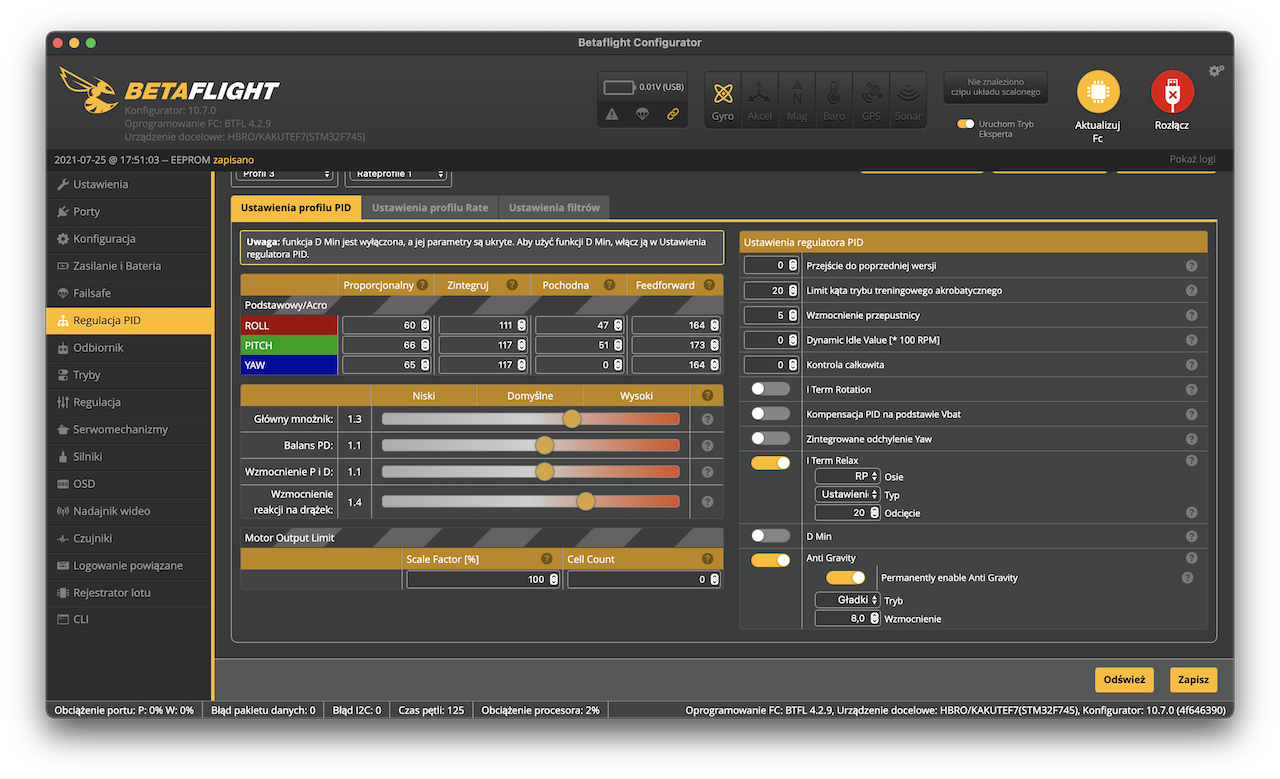
Task: Open I Term Relax Osie dropdown
Action: pyautogui.click(x=847, y=477)
